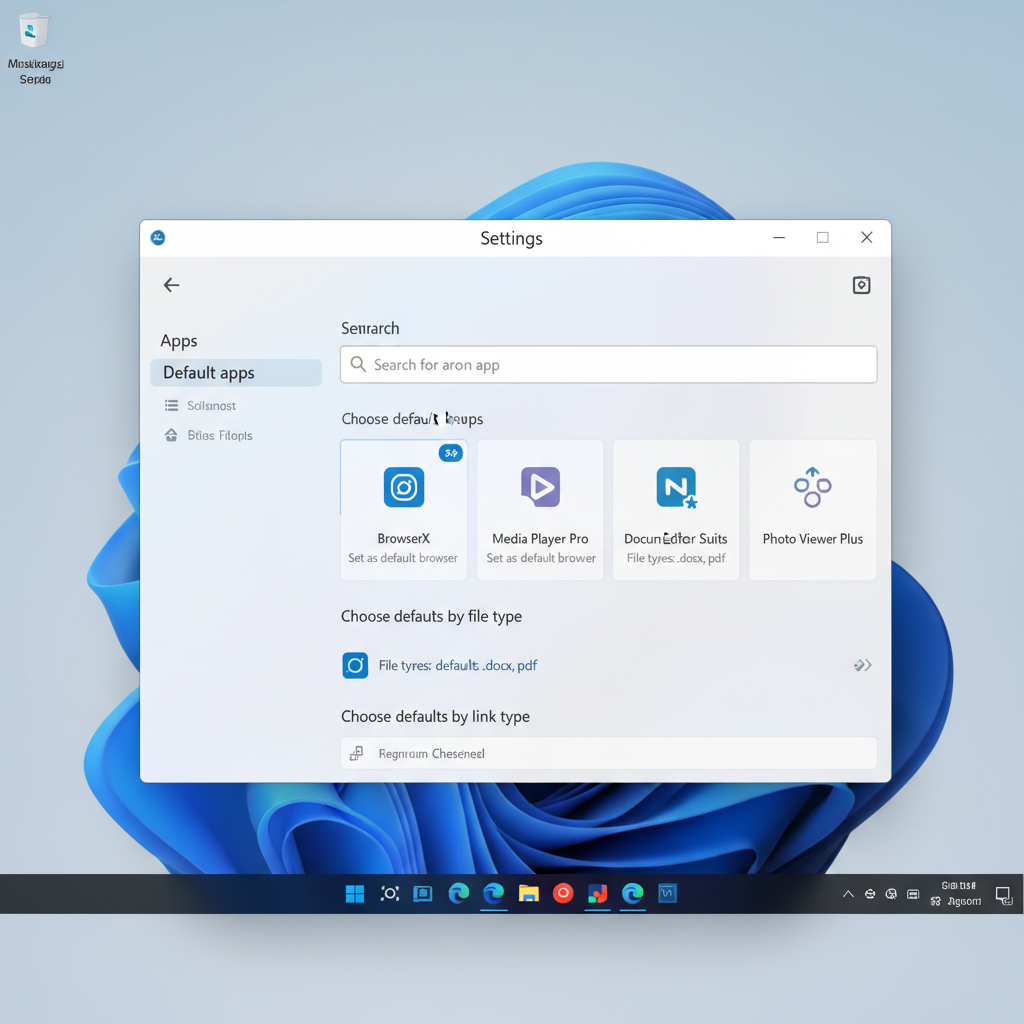The image size is (1024, 1024).
Task: Open the Media Player Pro card
Action: pos(540,510)
